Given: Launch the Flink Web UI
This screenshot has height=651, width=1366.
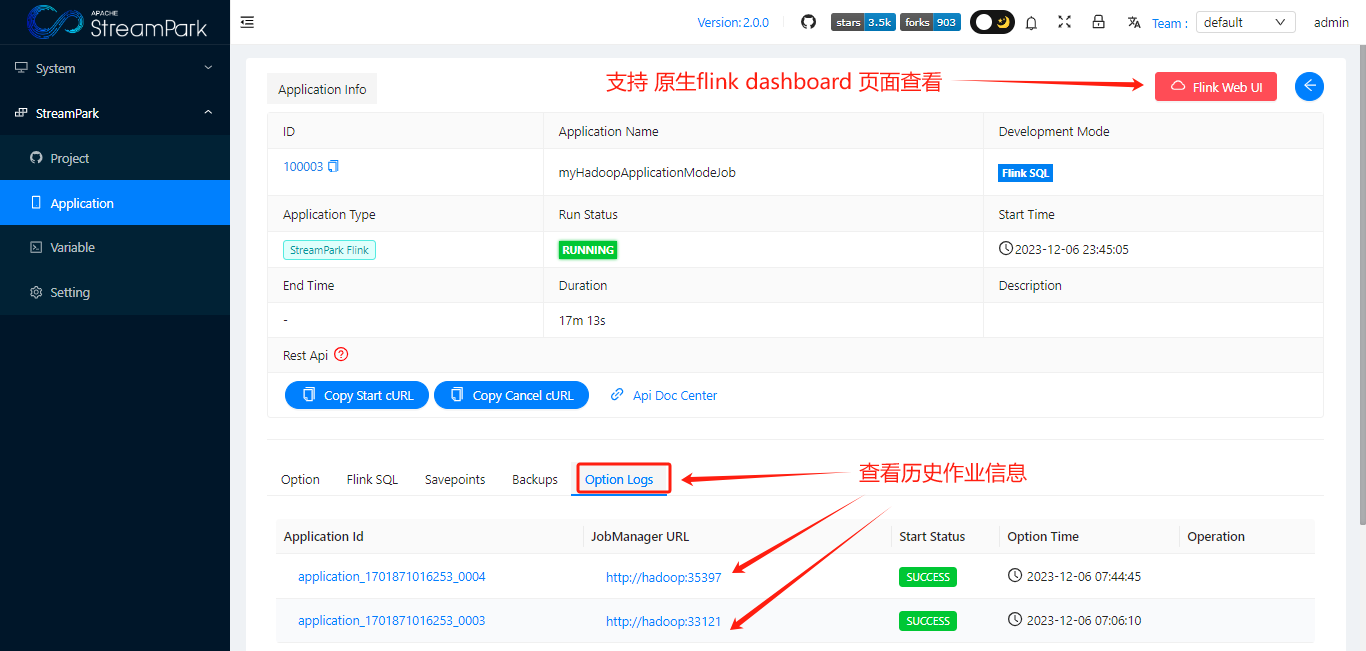Looking at the screenshot, I should pyautogui.click(x=1215, y=86).
